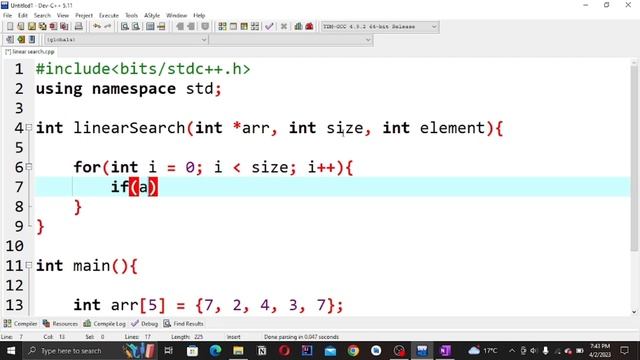This screenshot has width=640, height=360.
Task: Click the Windows Start button
Action: click(11, 351)
